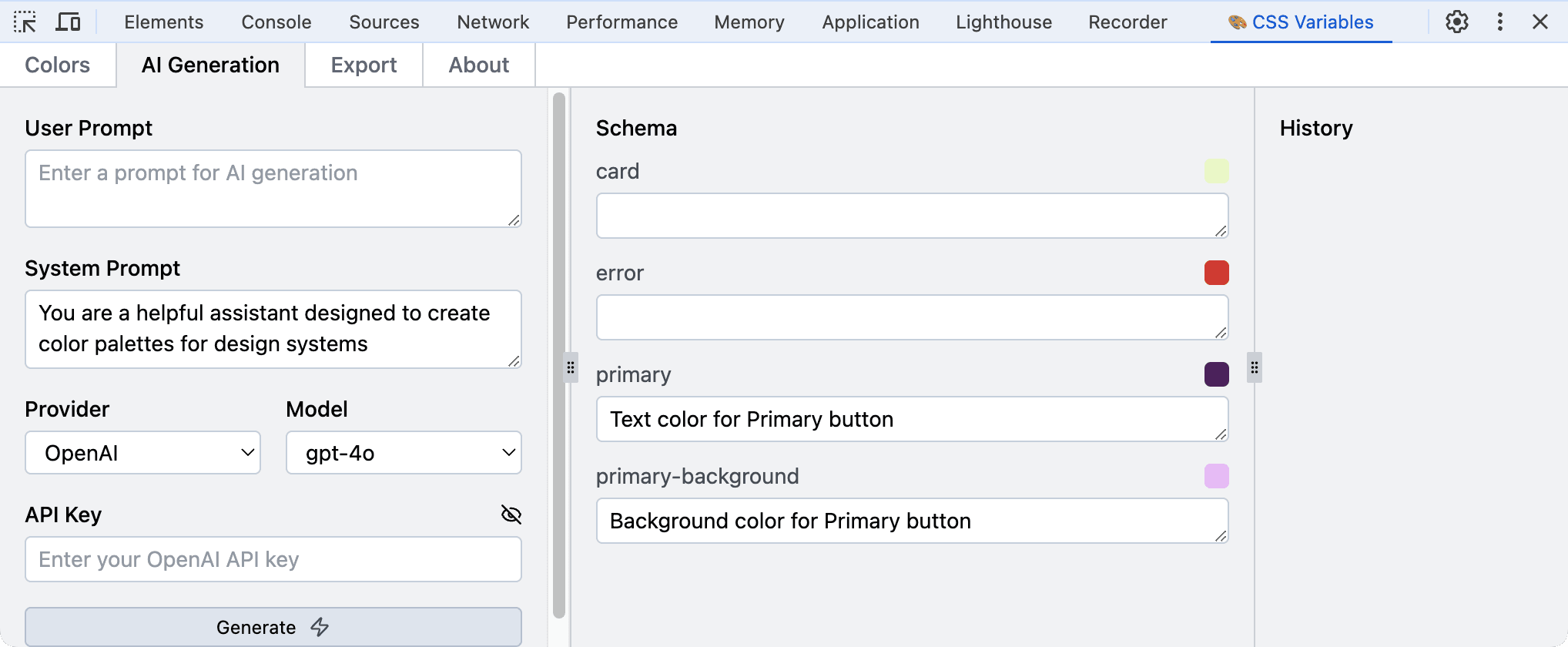The height and width of the screenshot is (647, 1568).
Task: Switch to the Export tab
Action: coord(364,65)
